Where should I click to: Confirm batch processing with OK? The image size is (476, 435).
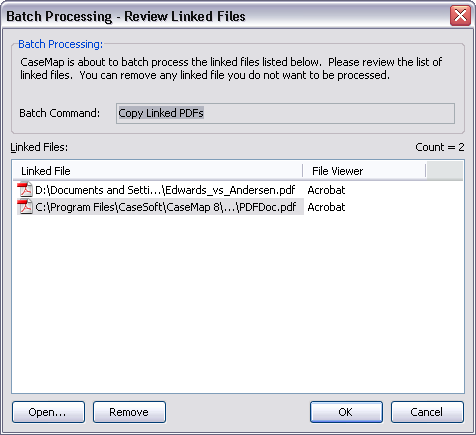tap(346, 412)
